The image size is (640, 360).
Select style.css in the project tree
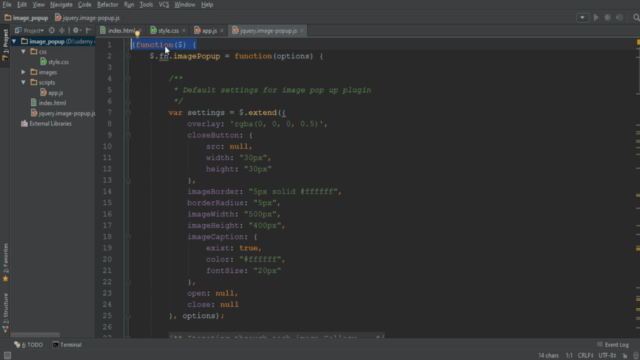point(54,62)
